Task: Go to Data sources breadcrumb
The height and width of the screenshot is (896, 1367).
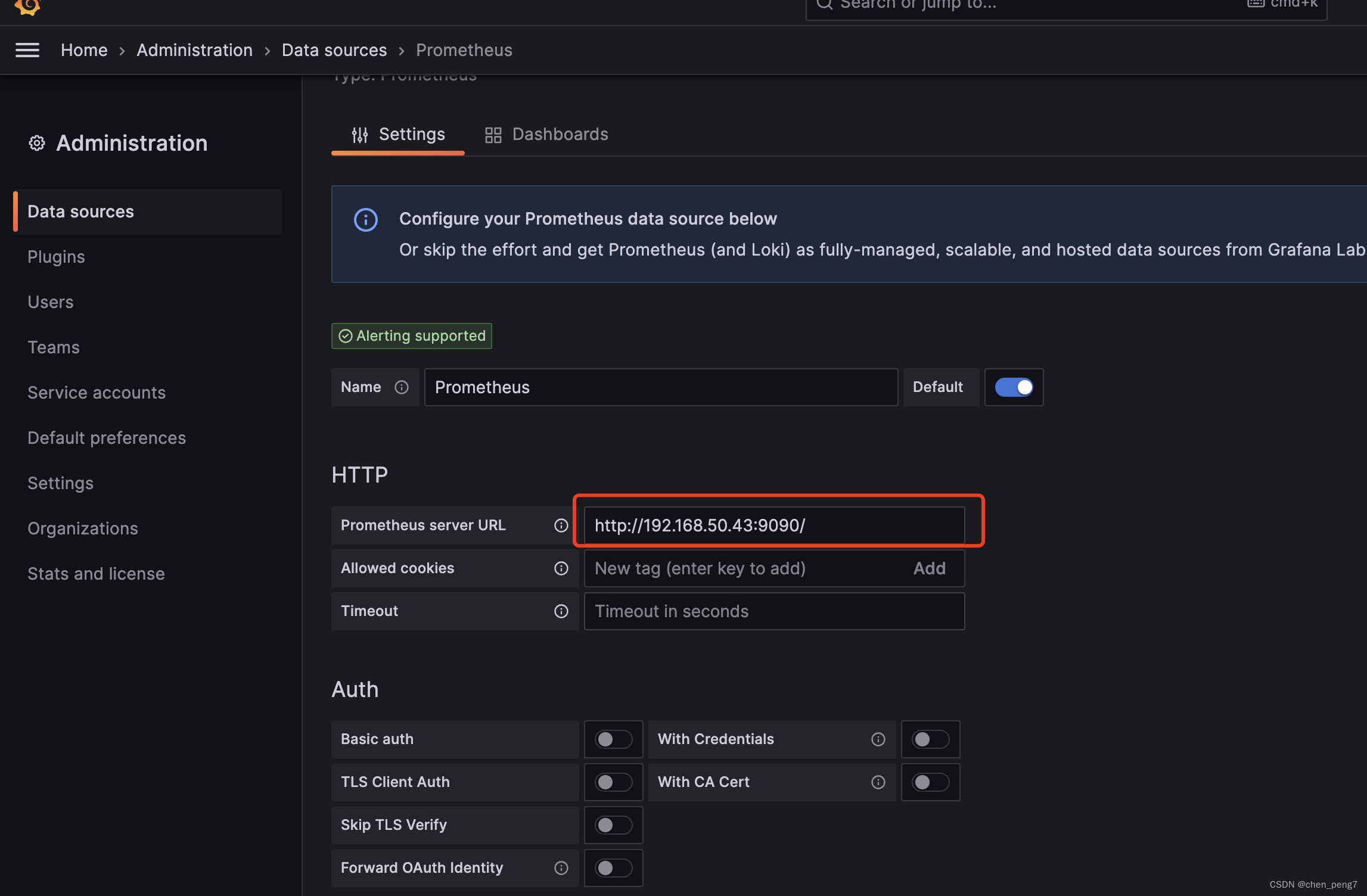Action: (x=334, y=50)
